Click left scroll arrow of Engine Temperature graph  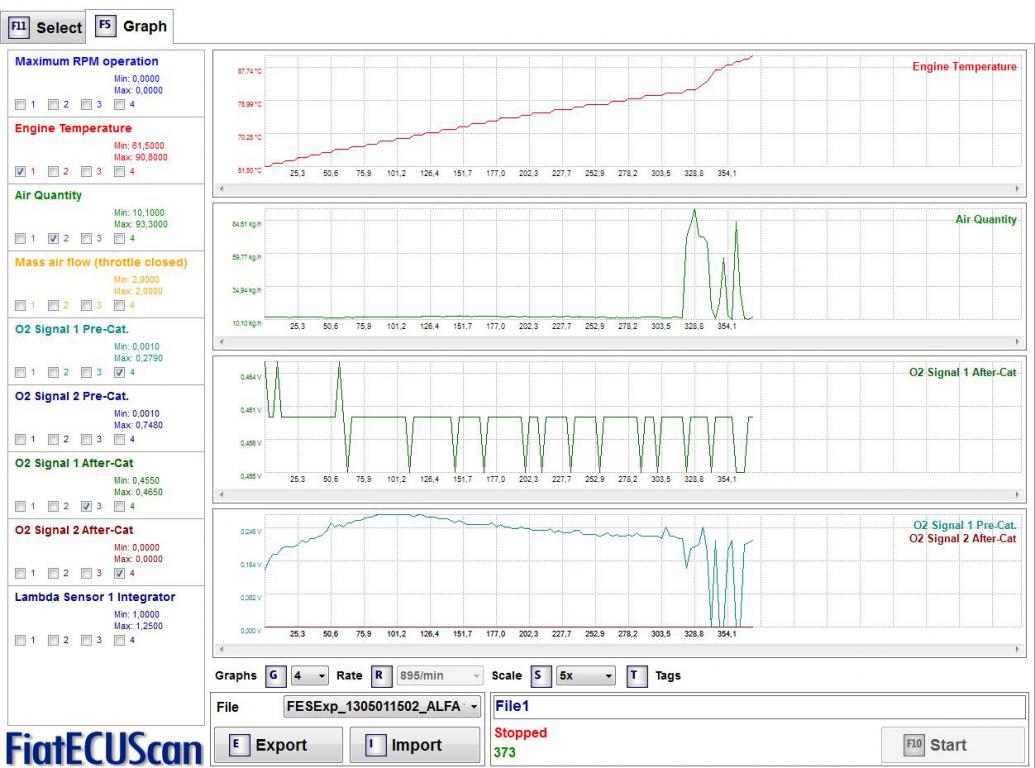tap(221, 189)
